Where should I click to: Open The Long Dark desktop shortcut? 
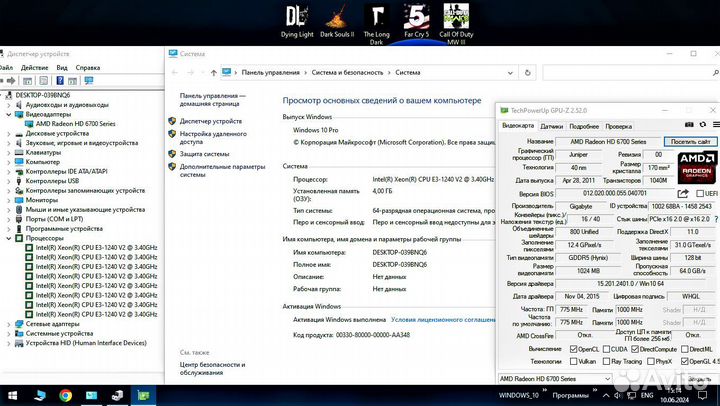coord(377,24)
